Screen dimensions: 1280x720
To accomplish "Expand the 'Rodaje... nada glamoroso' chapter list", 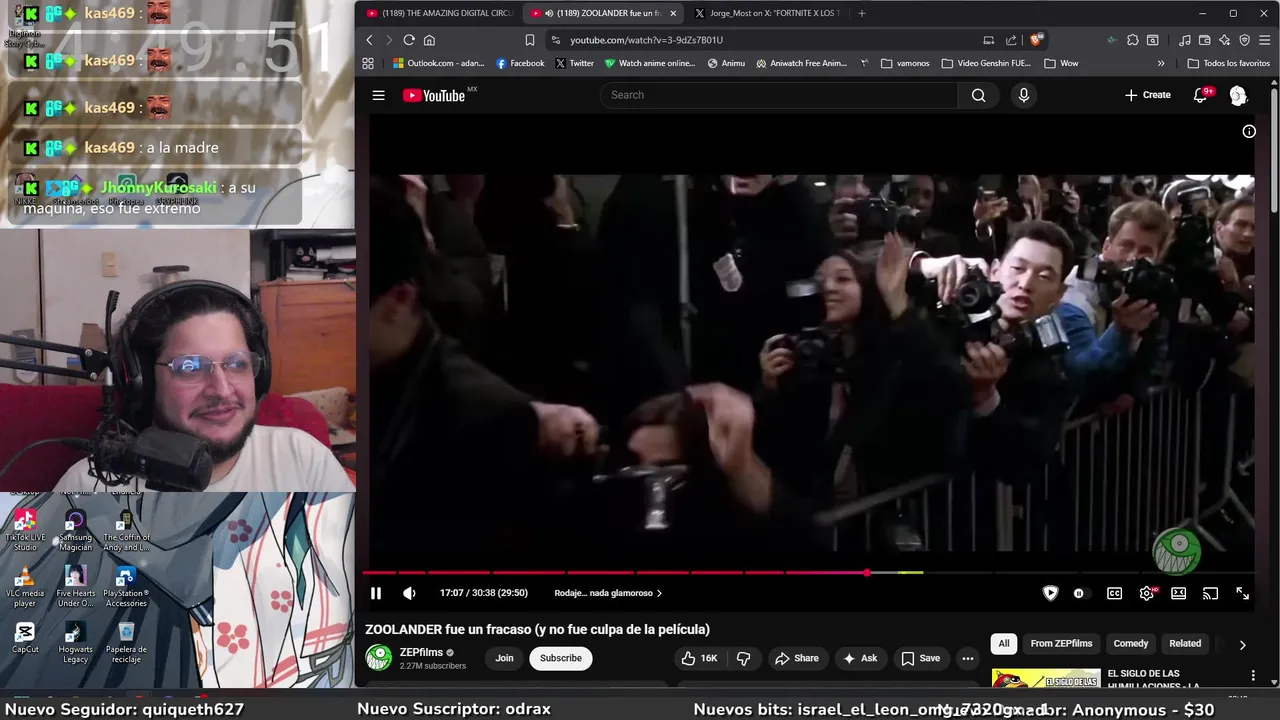I will pyautogui.click(x=608, y=593).
